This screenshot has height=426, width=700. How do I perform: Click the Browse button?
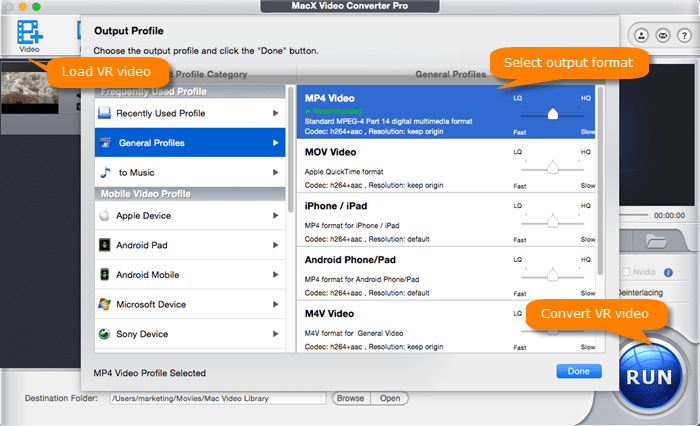(x=351, y=398)
